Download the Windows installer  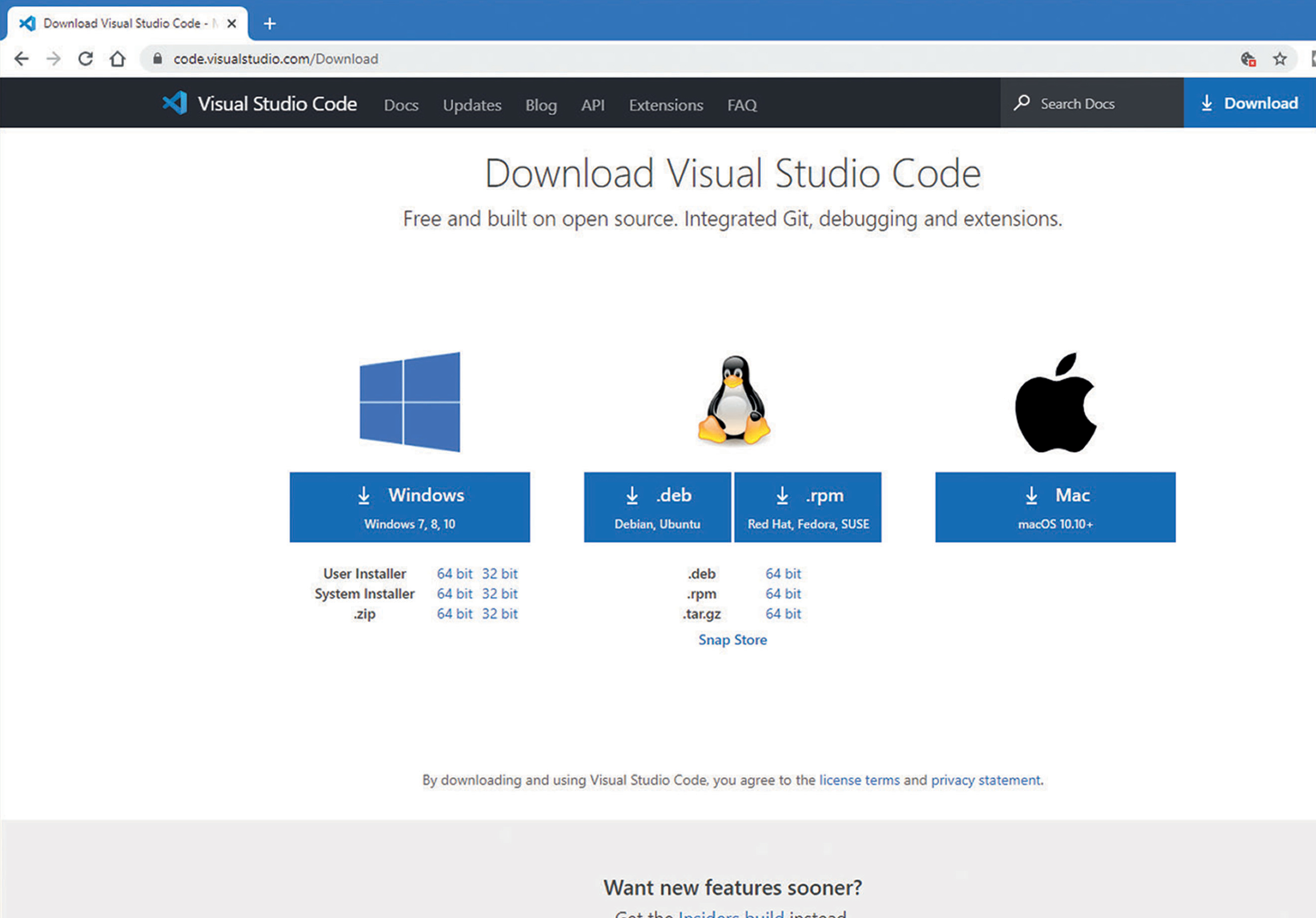(x=409, y=507)
